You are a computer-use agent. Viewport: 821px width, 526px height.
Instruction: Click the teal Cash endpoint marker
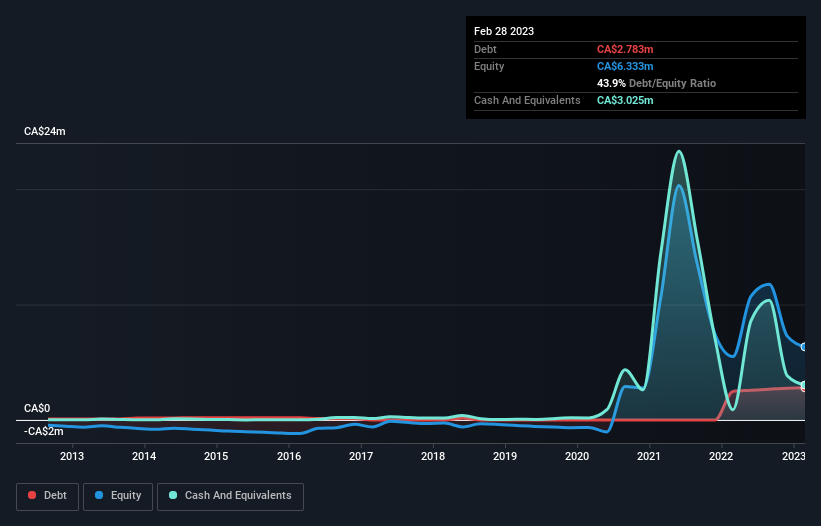[x=804, y=385]
